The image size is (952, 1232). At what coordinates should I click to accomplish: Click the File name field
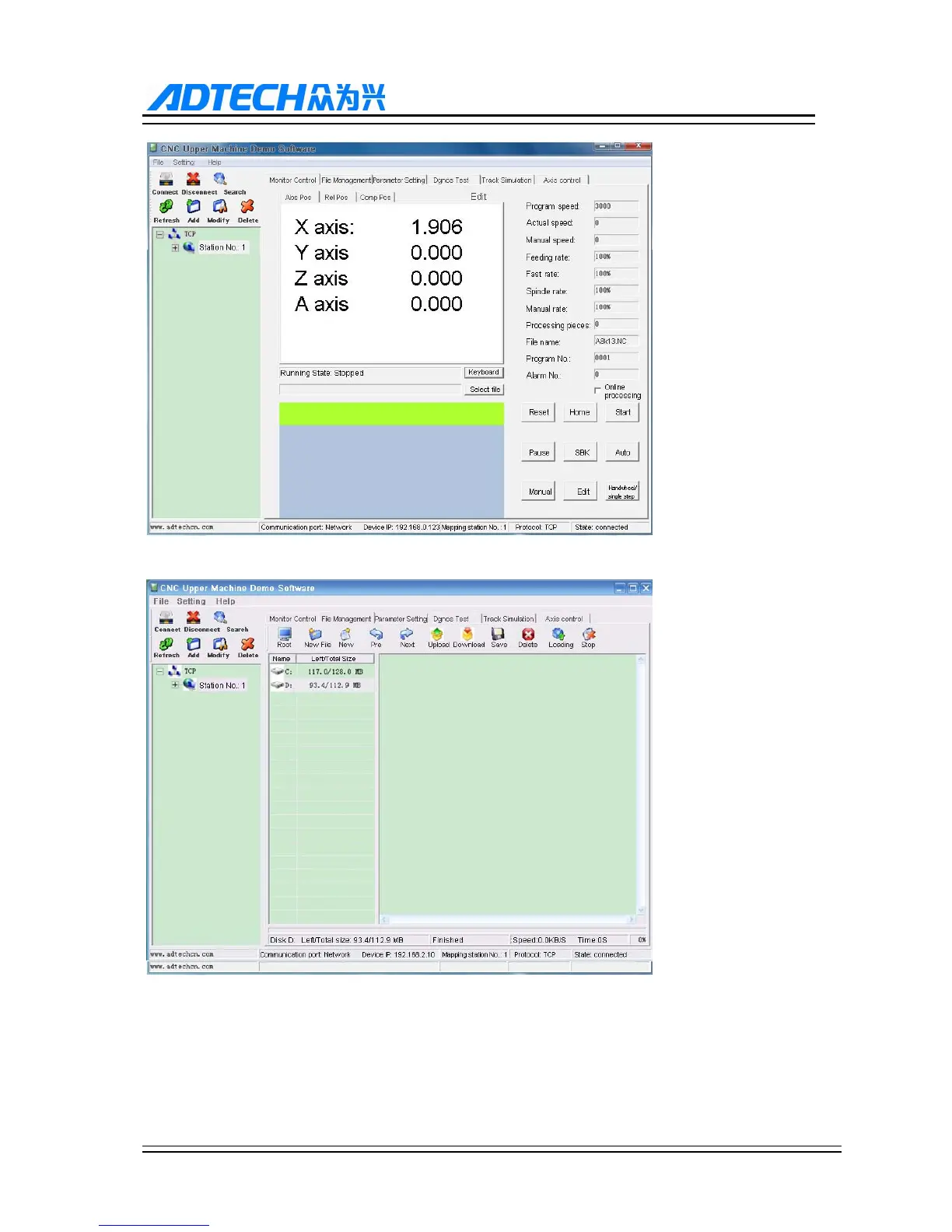[x=616, y=341]
